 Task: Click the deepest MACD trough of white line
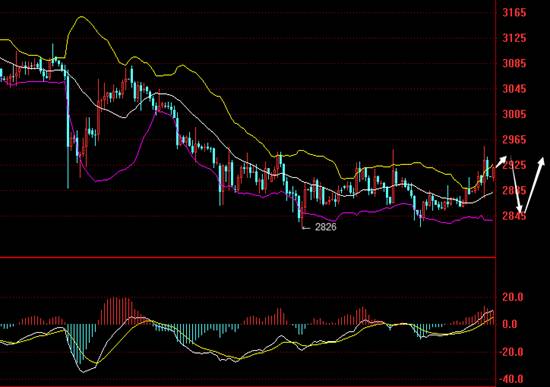pyautogui.click(x=83, y=371)
